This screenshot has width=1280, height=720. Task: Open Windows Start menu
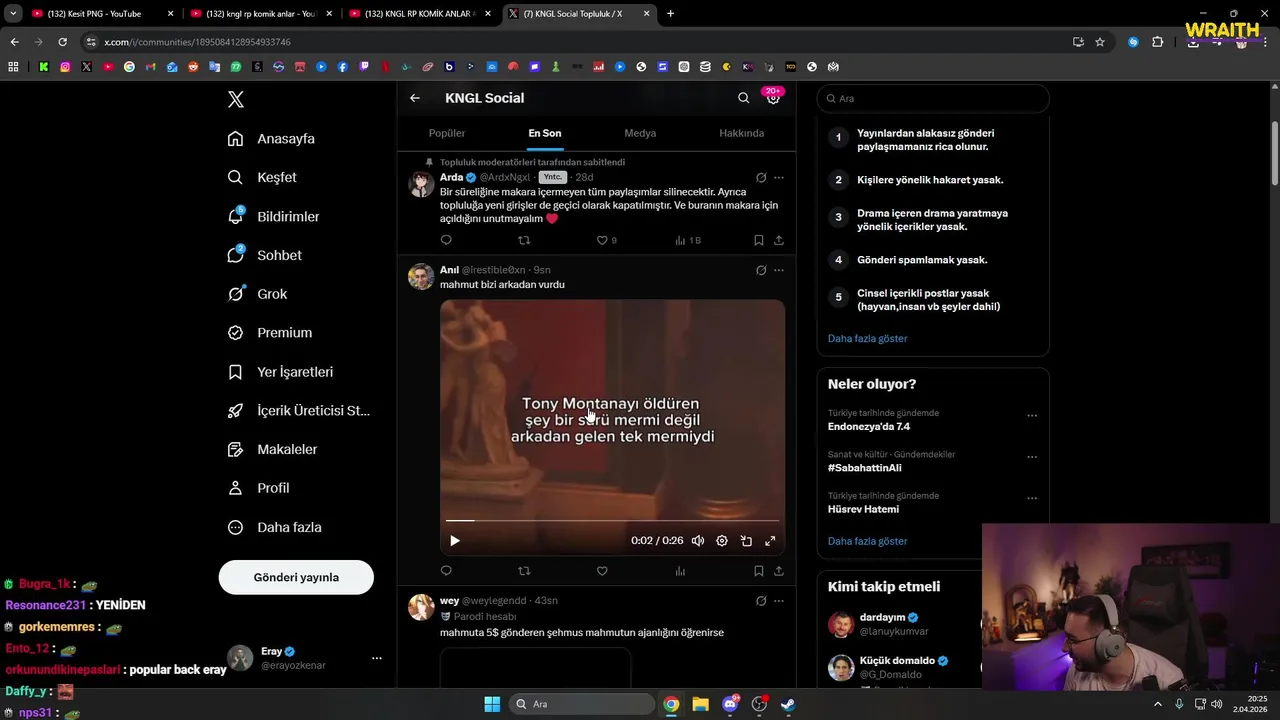coord(492,704)
